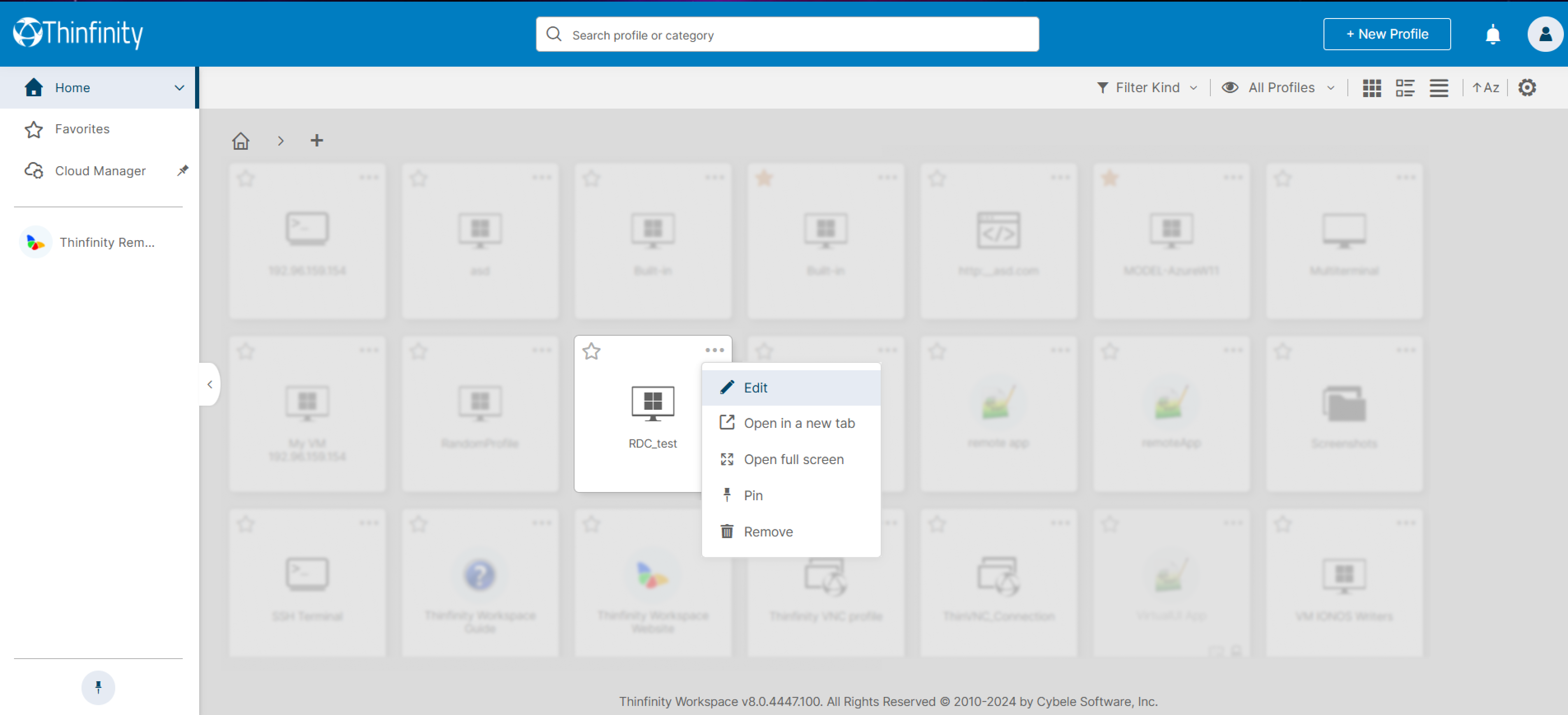
Task: Open the Screenshots folder card
Action: pyautogui.click(x=1344, y=414)
